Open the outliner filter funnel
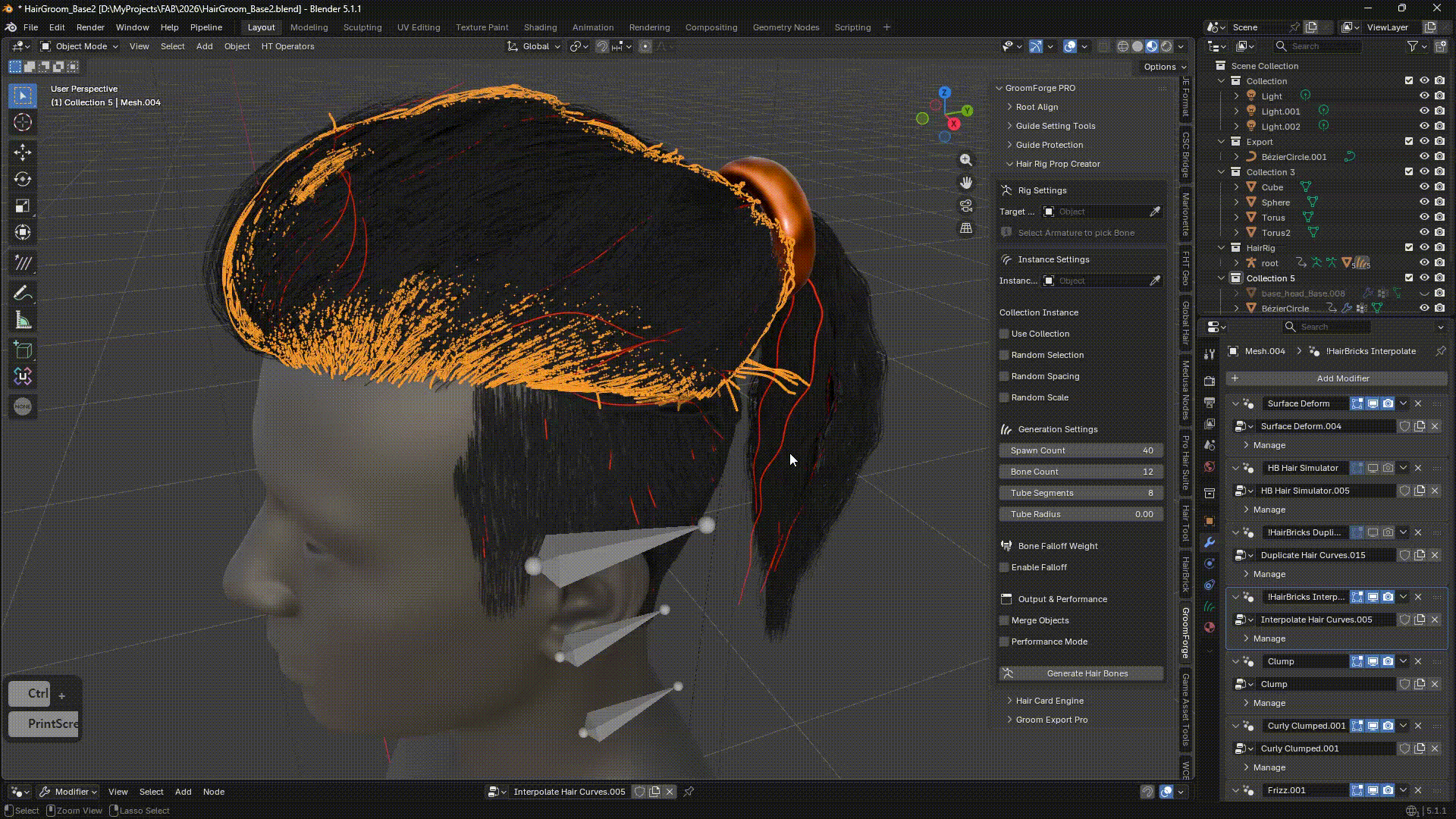The image size is (1456, 819). [x=1413, y=46]
